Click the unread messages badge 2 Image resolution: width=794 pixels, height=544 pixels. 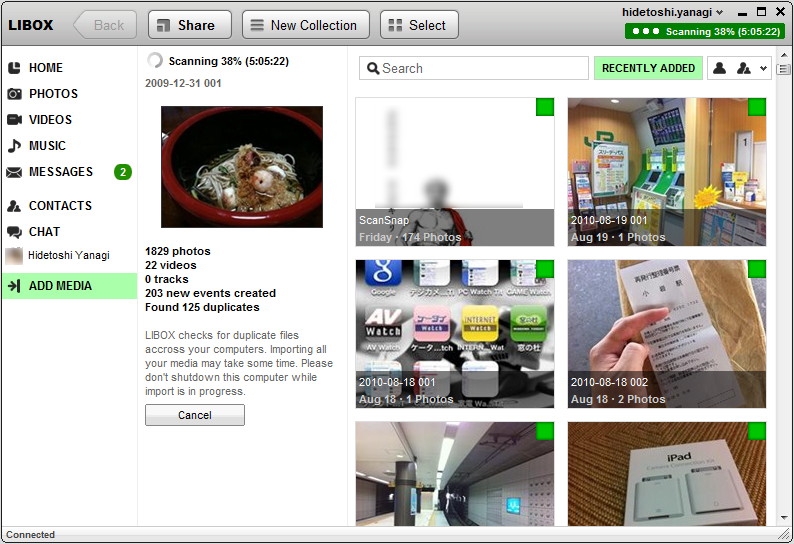click(x=123, y=172)
